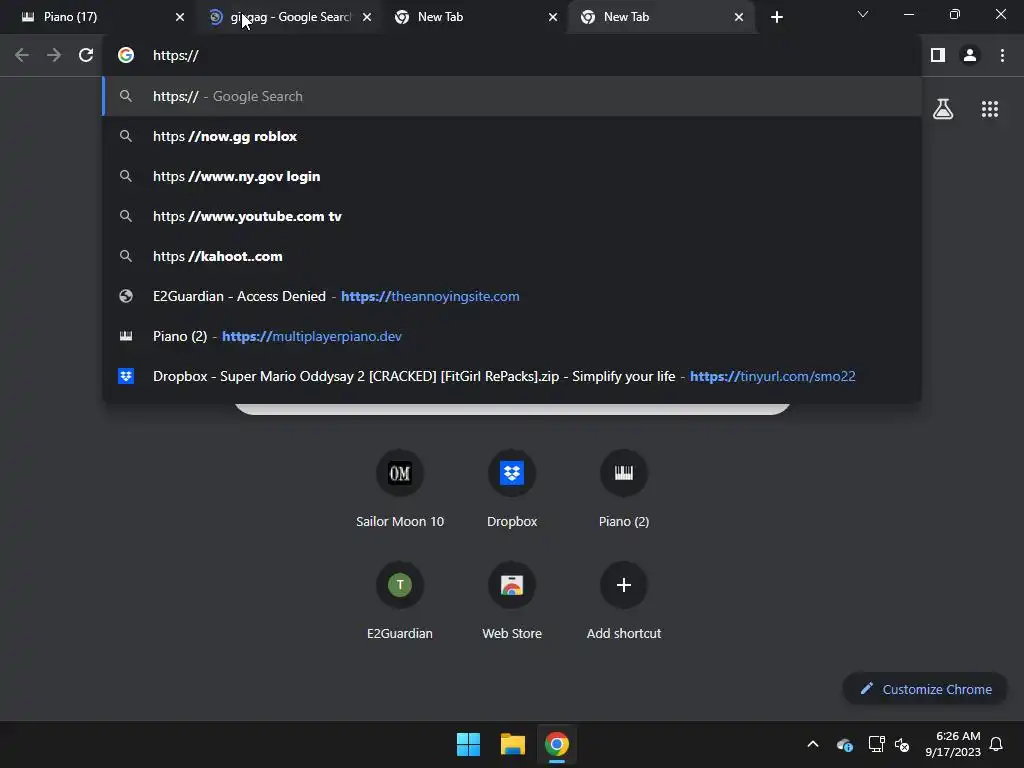Open the Windows Start menu
This screenshot has height=768, width=1024.
tap(468, 744)
